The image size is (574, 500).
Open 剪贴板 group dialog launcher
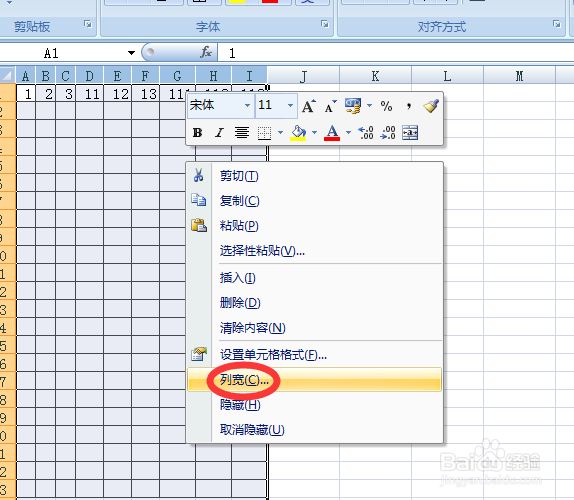[x=88, y=24]
